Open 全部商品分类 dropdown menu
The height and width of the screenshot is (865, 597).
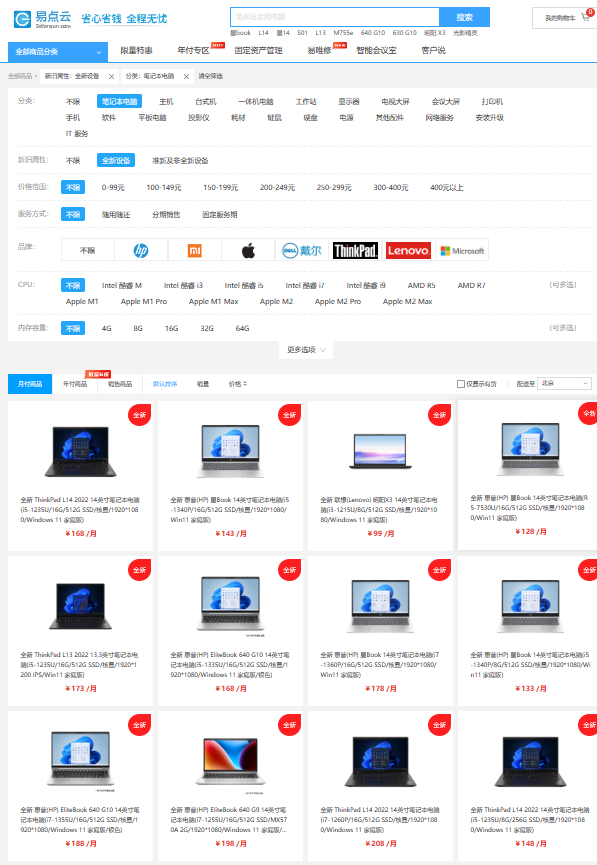pos(58,52)
